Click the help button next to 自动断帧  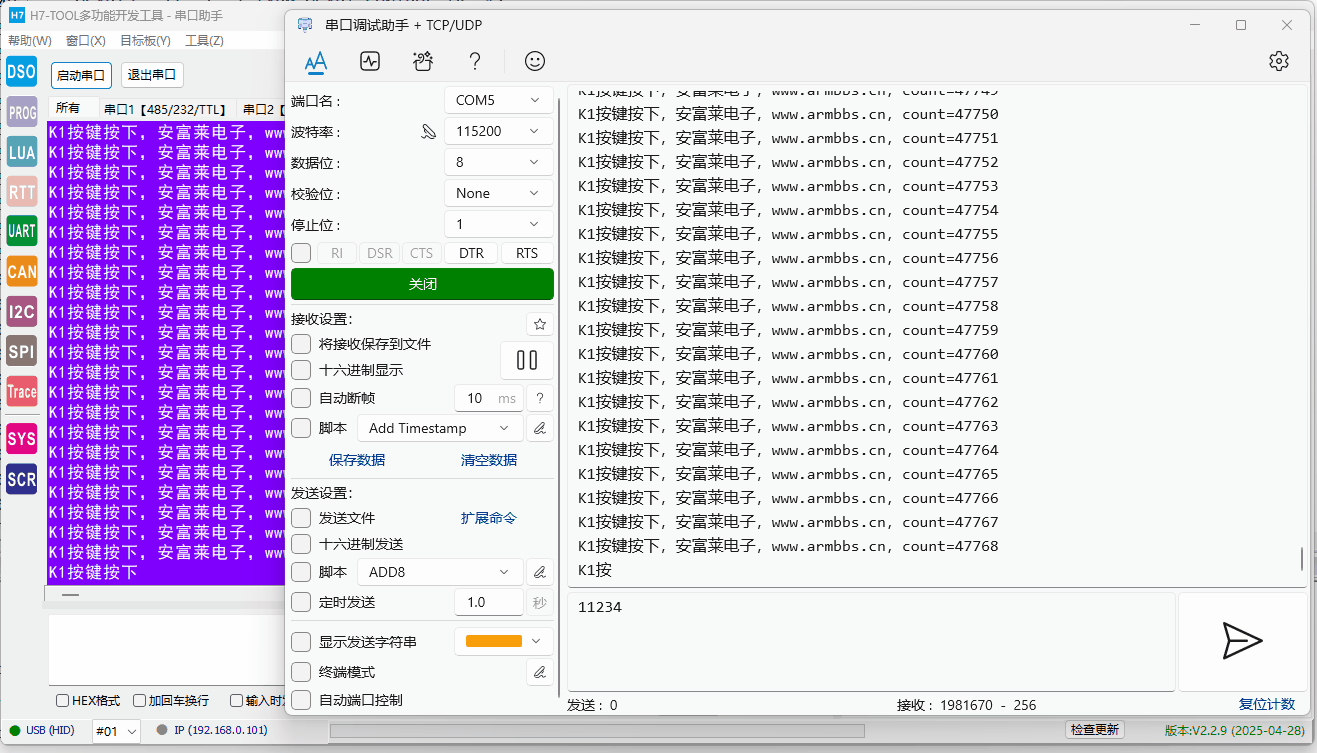coord(540,398)
